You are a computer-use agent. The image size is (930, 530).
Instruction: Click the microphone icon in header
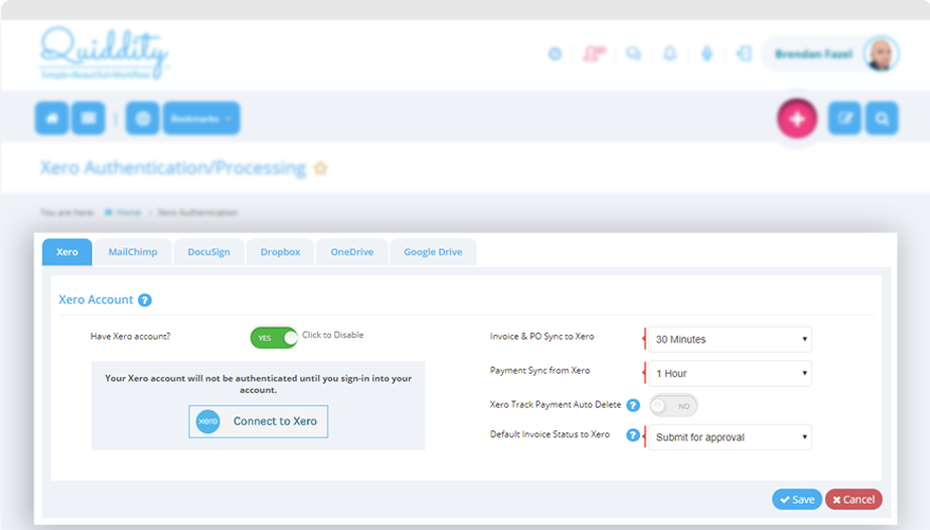click(x=707, y=54)
